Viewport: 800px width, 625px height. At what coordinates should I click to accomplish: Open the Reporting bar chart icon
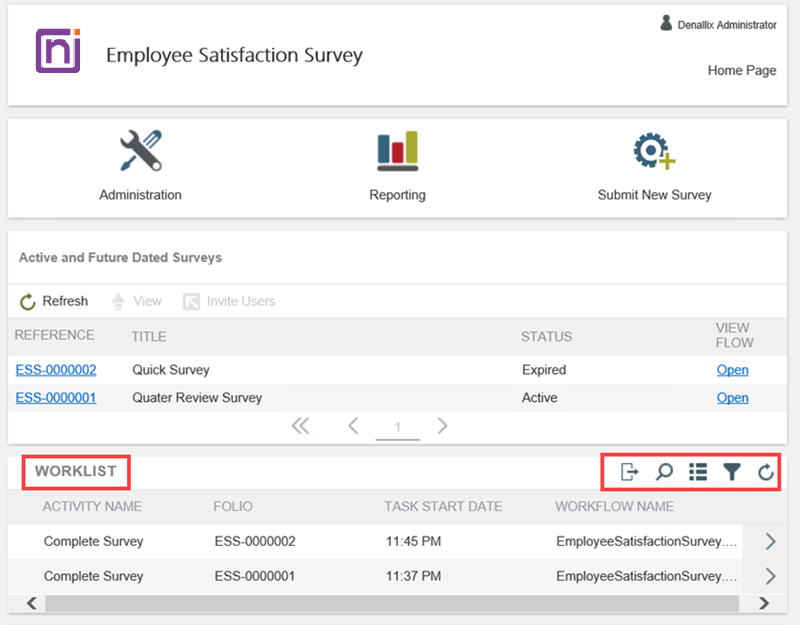397,152
